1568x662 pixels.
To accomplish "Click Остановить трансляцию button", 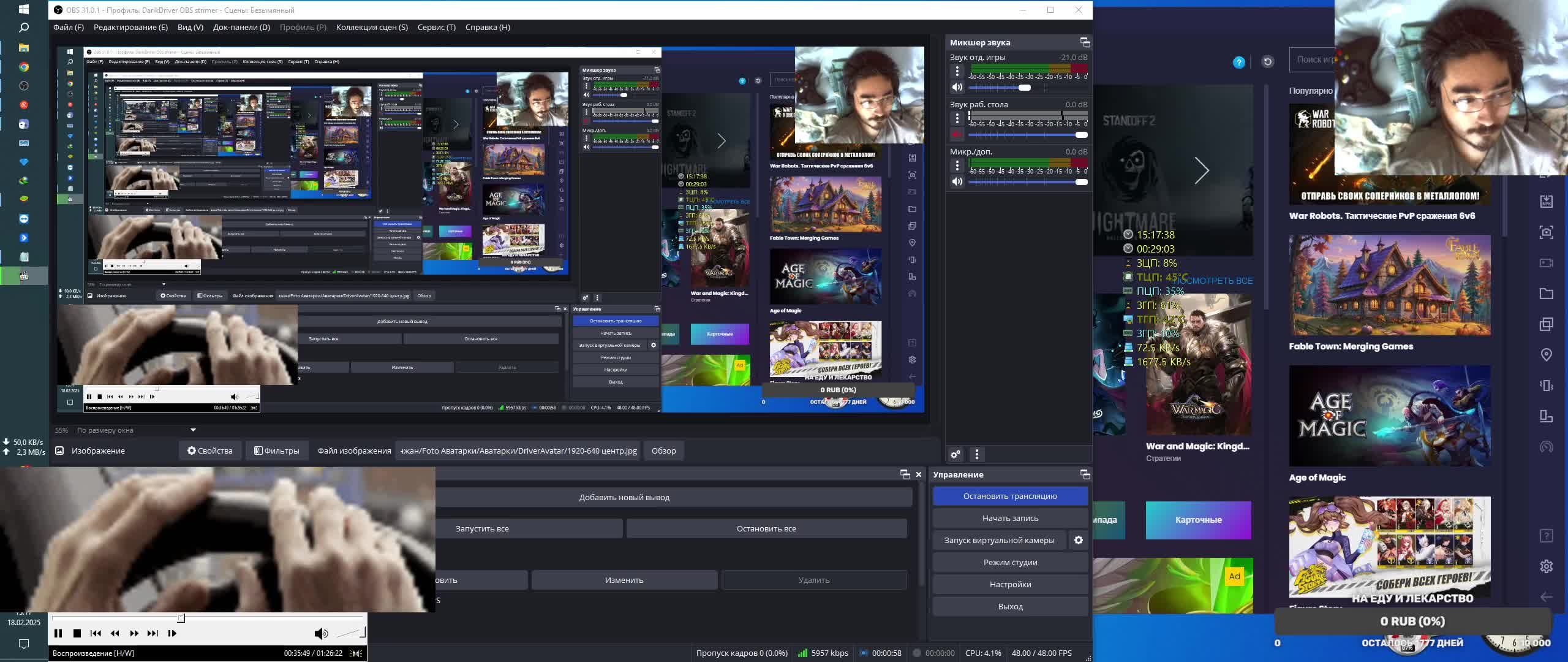I will (1009, 496).
